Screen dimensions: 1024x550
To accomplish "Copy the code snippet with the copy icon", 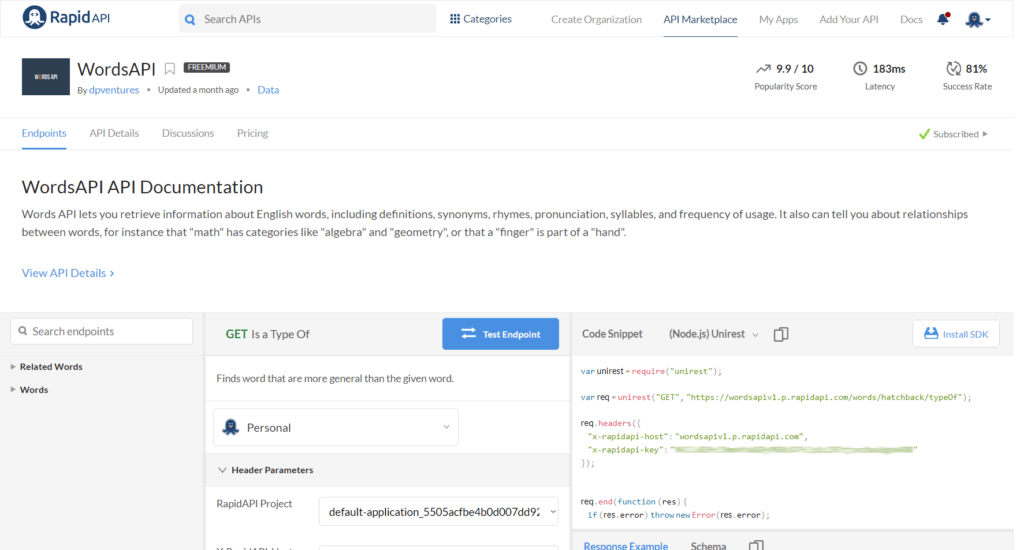I will coord(780,334).
